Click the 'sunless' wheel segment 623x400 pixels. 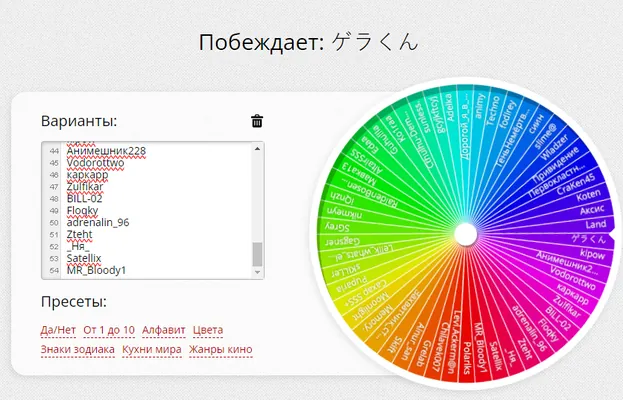[x=423, y=118]
